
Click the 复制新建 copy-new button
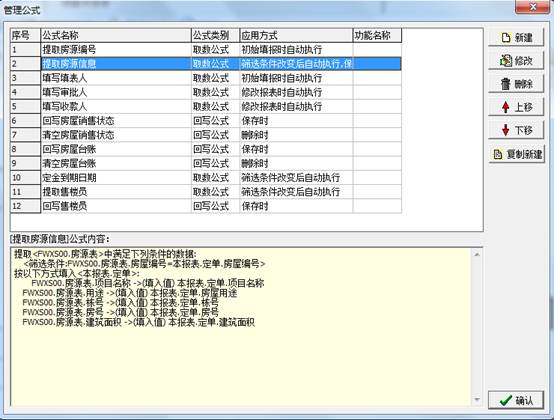coord(517,154)
